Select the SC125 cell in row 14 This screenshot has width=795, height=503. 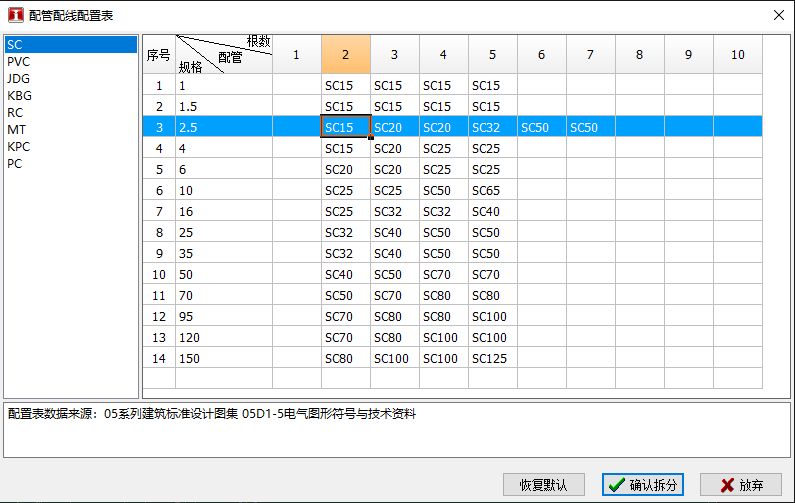pyautogui.click(x=492, y=358)
